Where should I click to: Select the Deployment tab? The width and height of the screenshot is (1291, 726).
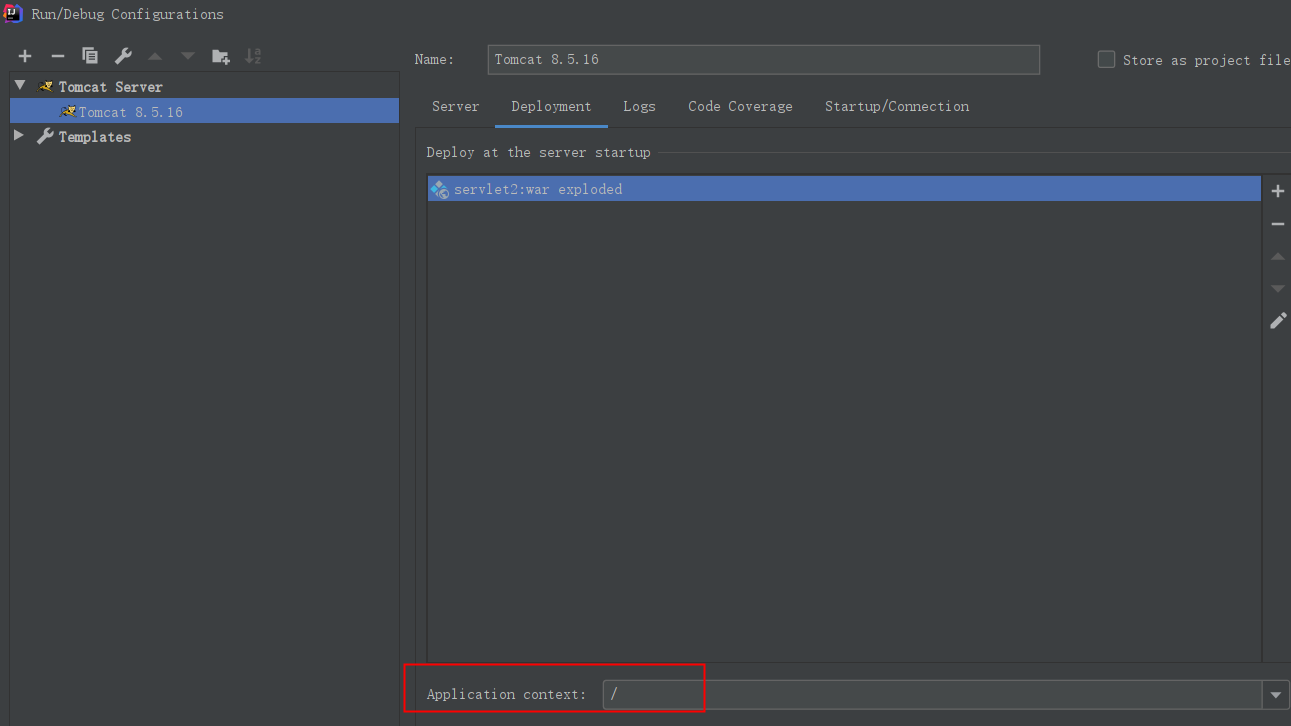pos(551,106)
